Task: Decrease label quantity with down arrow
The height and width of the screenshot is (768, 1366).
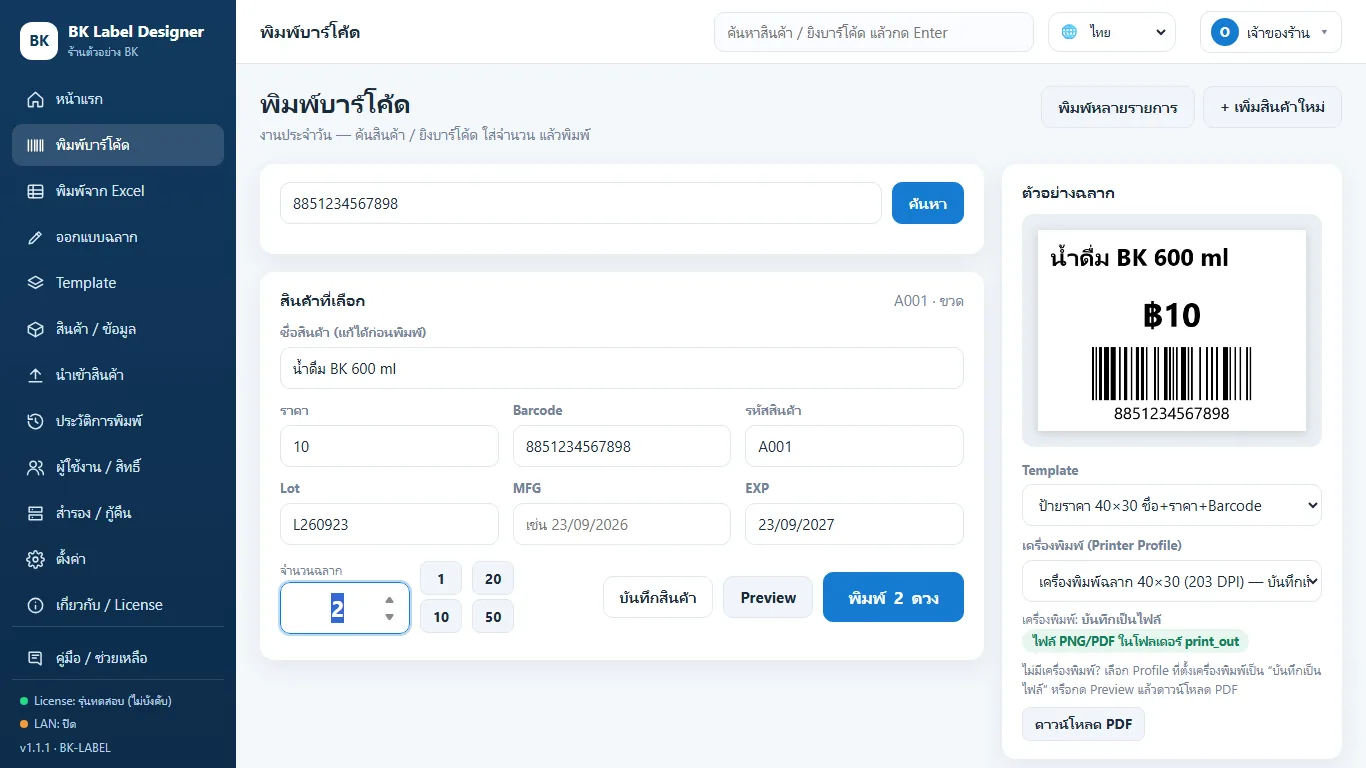Action: point(389,617)
